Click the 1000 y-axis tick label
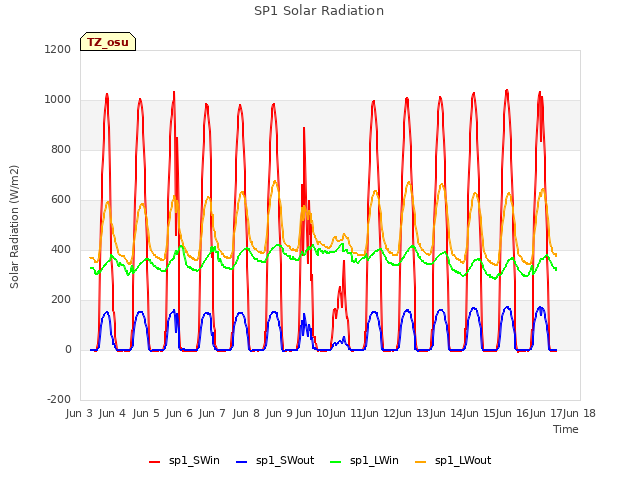The width and height of the screenshot is (640, 480). coord(58,100)
